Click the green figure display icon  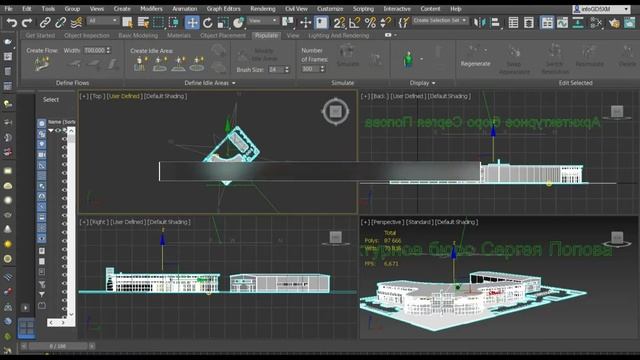tap(408, 60)
